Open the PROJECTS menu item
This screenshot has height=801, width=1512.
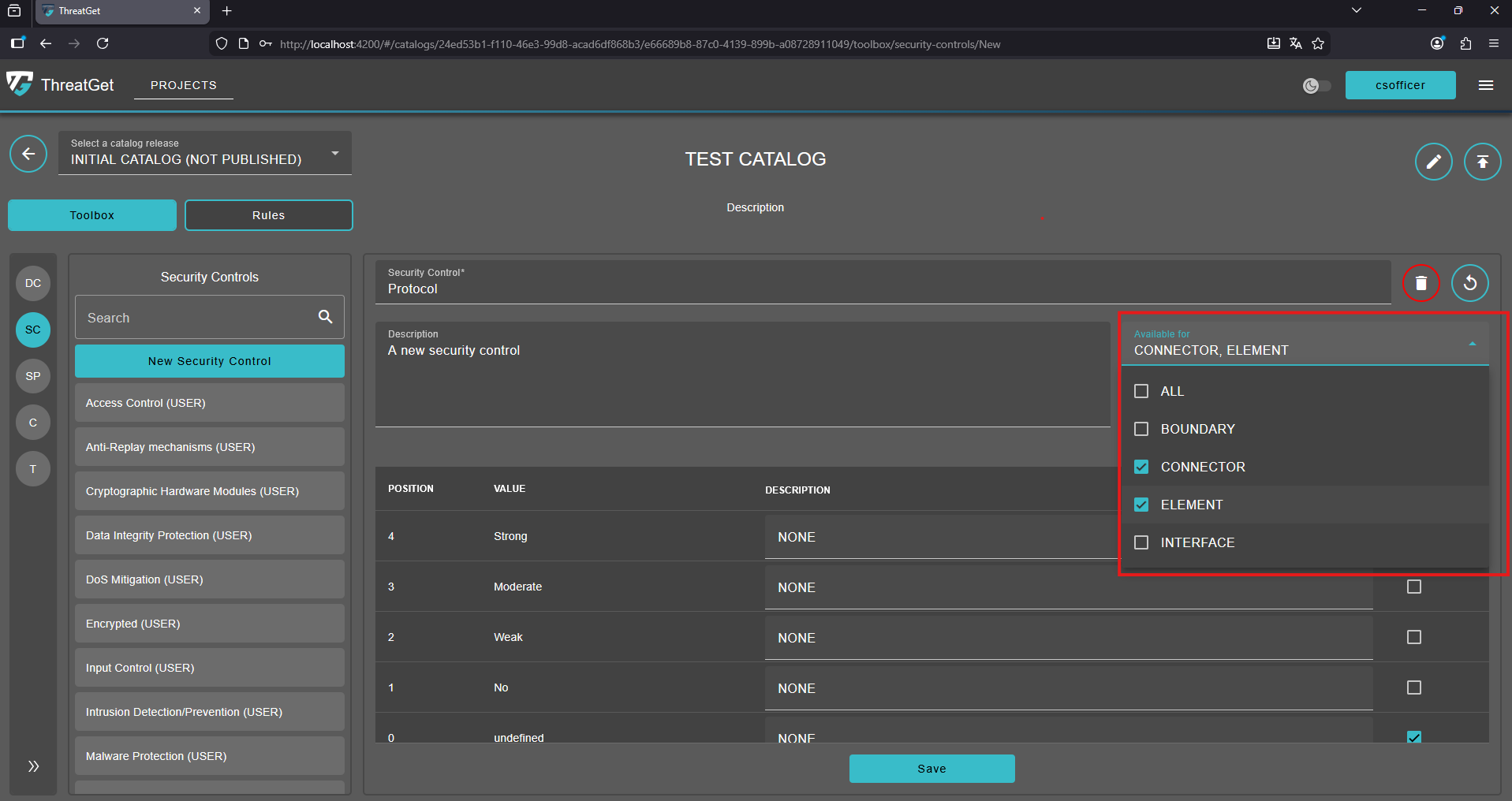pyautogui.click(x=183, y=85)
